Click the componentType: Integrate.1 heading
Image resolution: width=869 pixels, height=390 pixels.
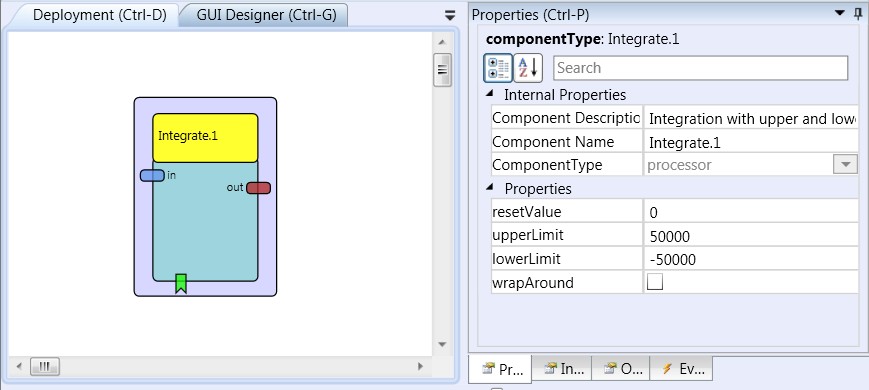point(582,39)
